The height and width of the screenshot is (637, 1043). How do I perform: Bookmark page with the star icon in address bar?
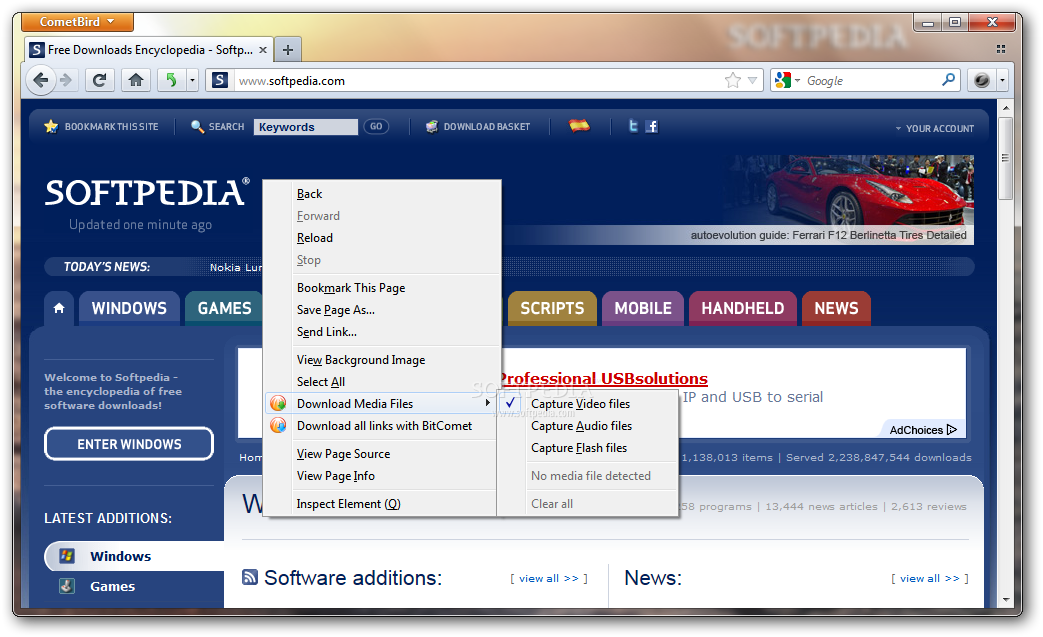732,80
